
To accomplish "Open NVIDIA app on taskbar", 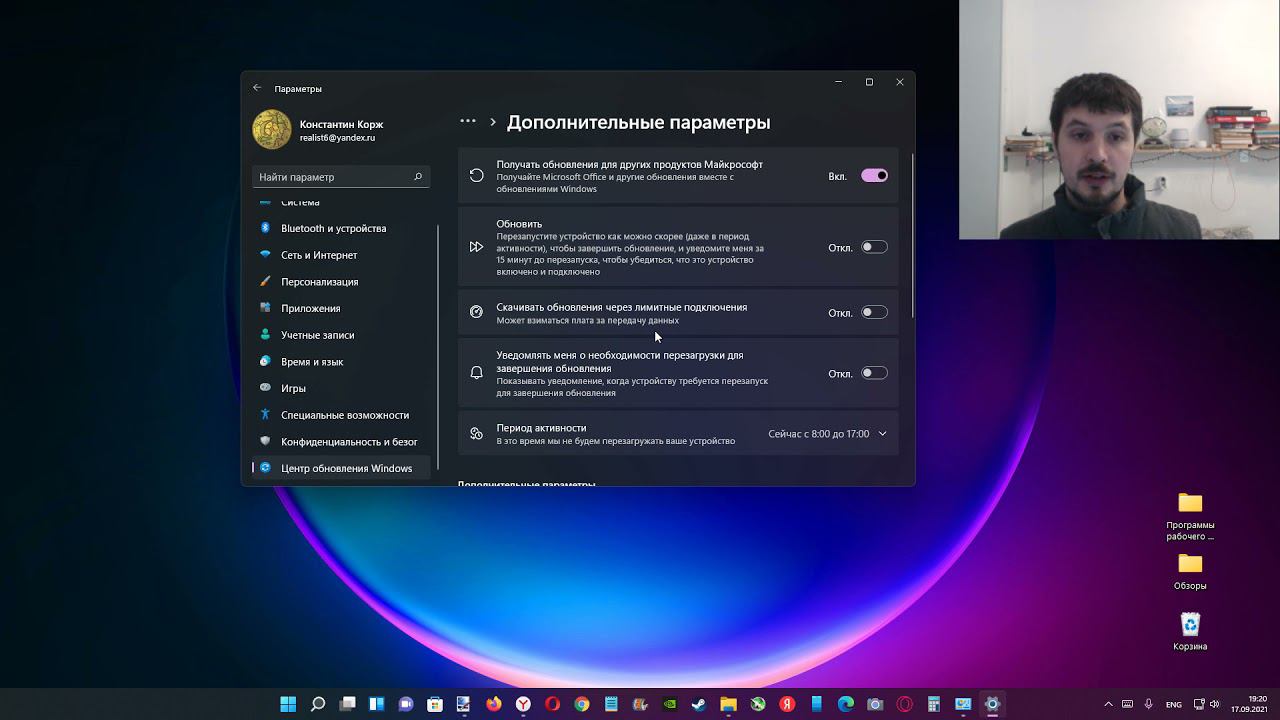I will tap(670, 704).
